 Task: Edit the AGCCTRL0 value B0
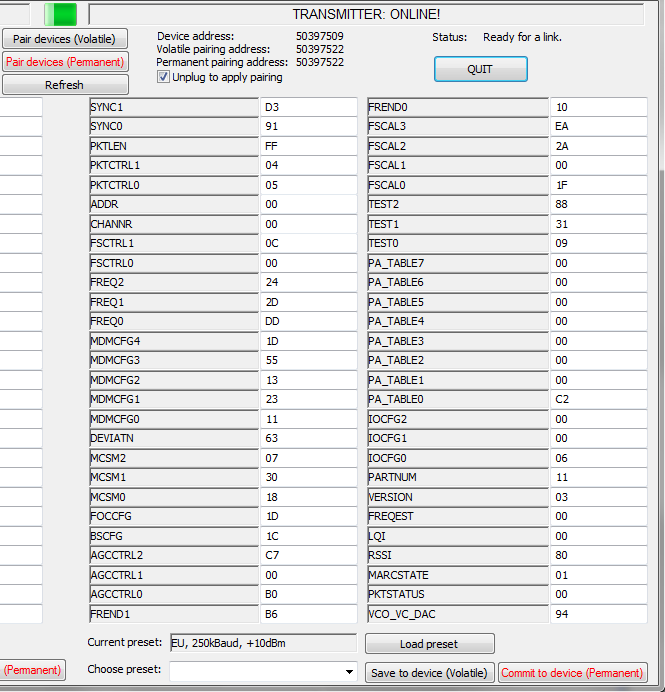coord(308,594)
